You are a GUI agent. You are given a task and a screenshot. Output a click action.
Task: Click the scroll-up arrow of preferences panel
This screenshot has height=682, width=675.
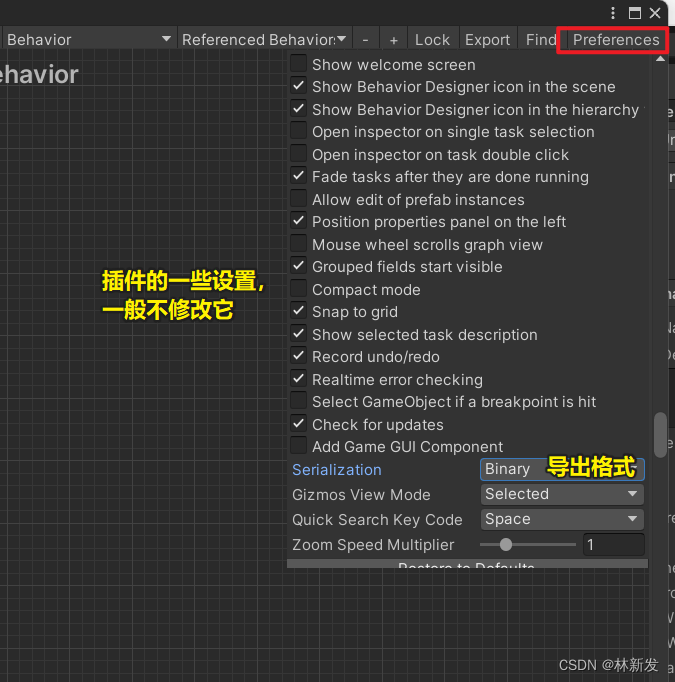(x=660, y=59)
